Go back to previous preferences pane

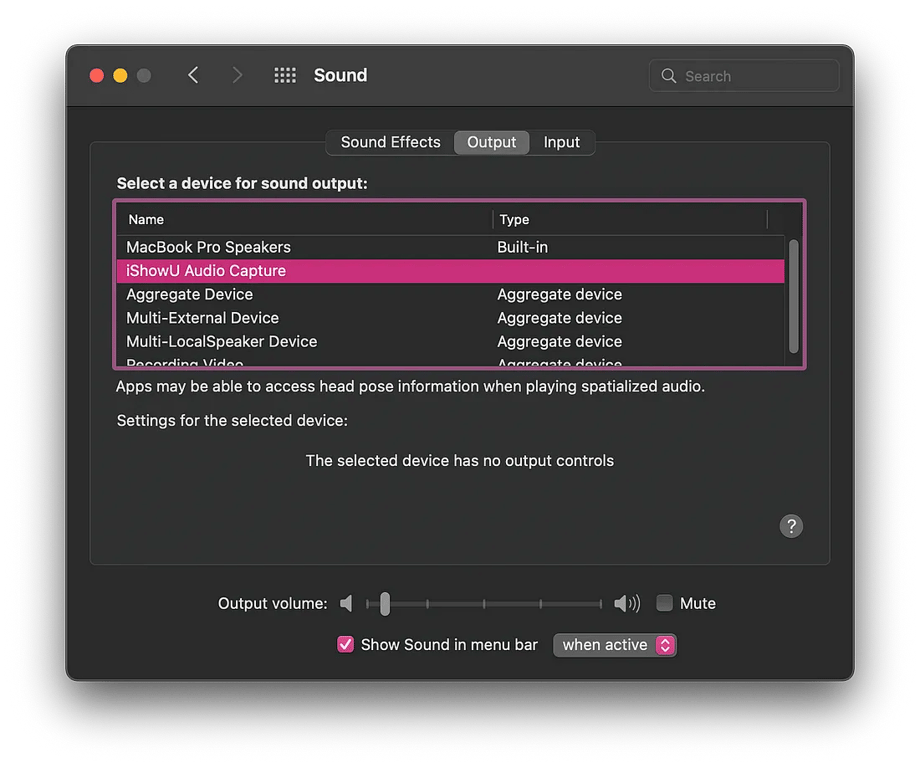coord(193,75)
